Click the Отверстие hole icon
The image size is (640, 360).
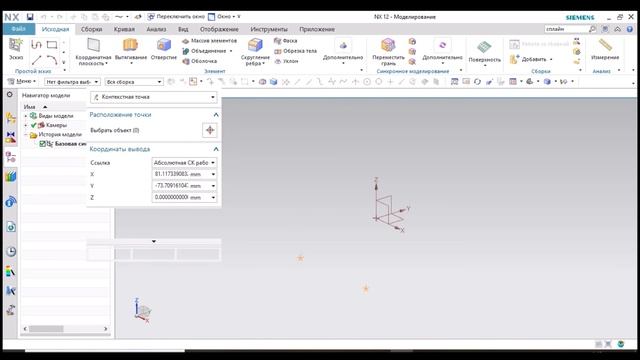[x=164, y=45]
